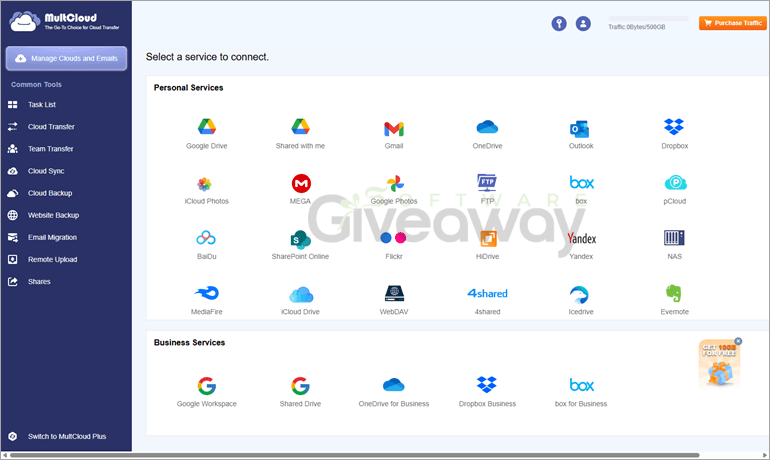The height and width of the screenshot is (460, 770).
Task: Go to Team Transfer
Action: pyautogui.click(x=51, y=149)
